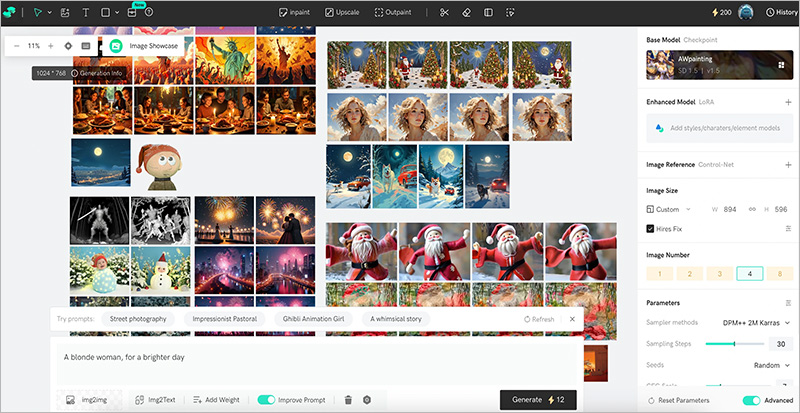Open the pointer tool dropdown arrow
The width and height of the screenshot is (800, 413).
[x=49, y=13]
